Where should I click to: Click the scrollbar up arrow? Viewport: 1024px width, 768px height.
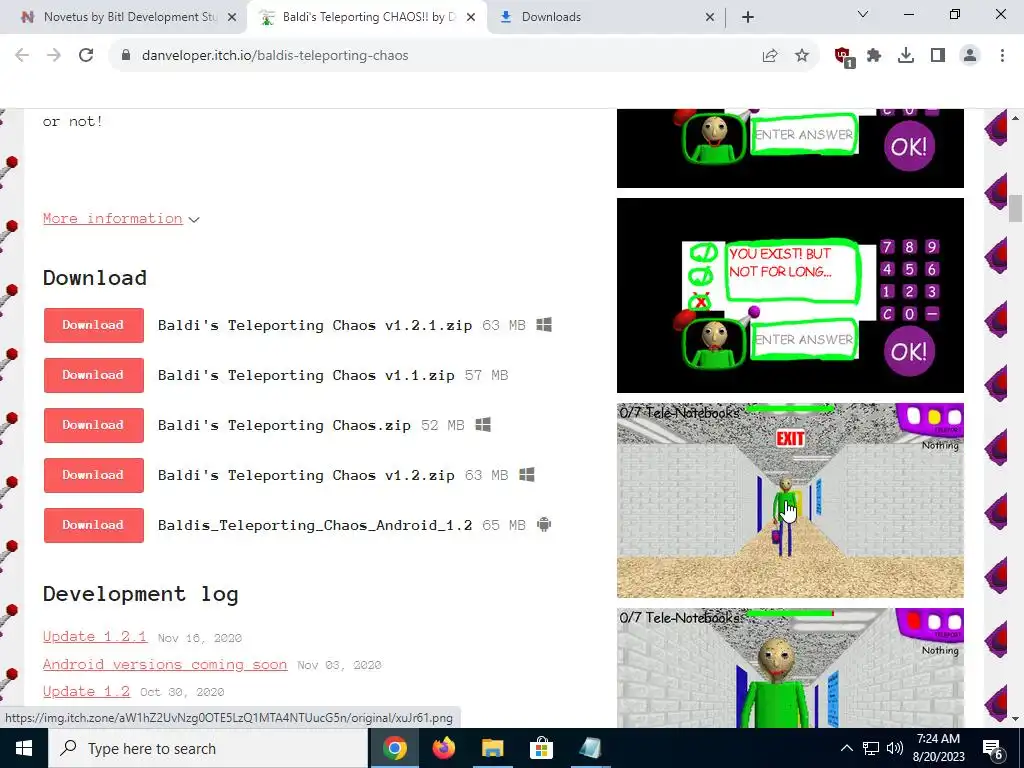(1015, 118)
